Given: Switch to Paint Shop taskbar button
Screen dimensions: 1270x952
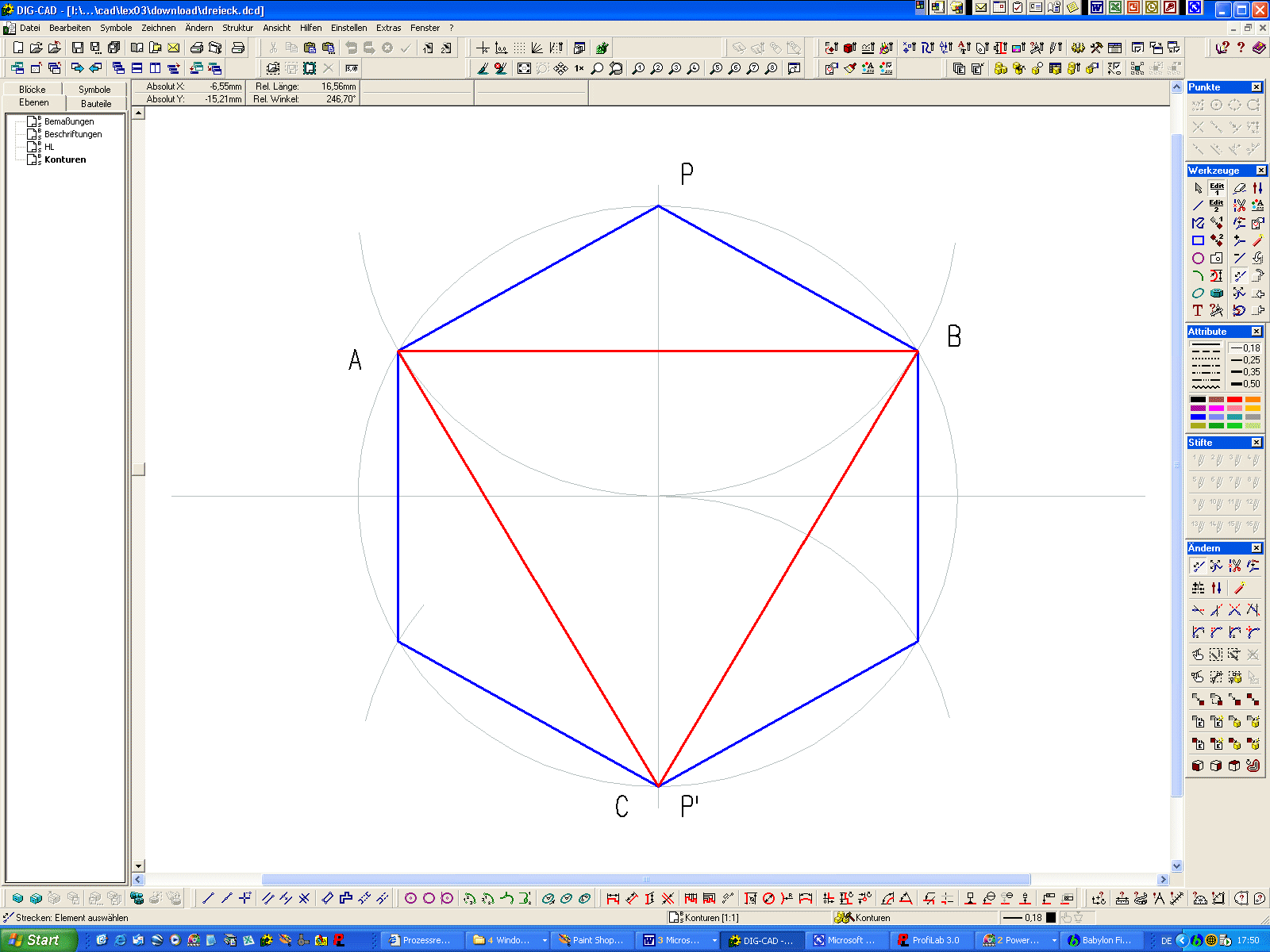Looking at the screenshot, I should pos(594,940).
